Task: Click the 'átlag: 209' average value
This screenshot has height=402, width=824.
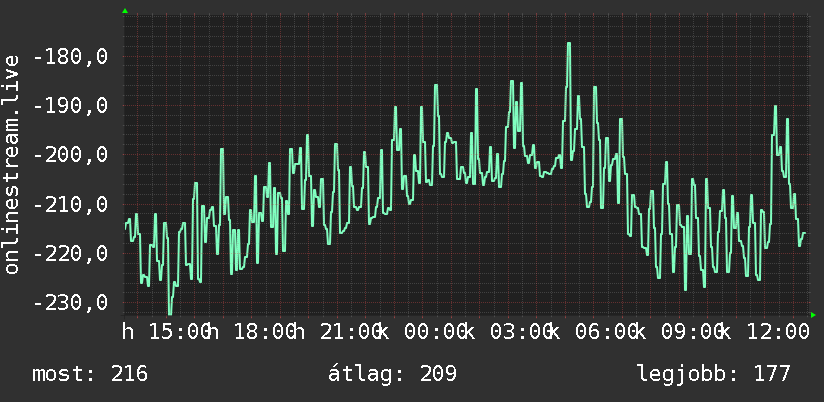Action: click(392, 374)
